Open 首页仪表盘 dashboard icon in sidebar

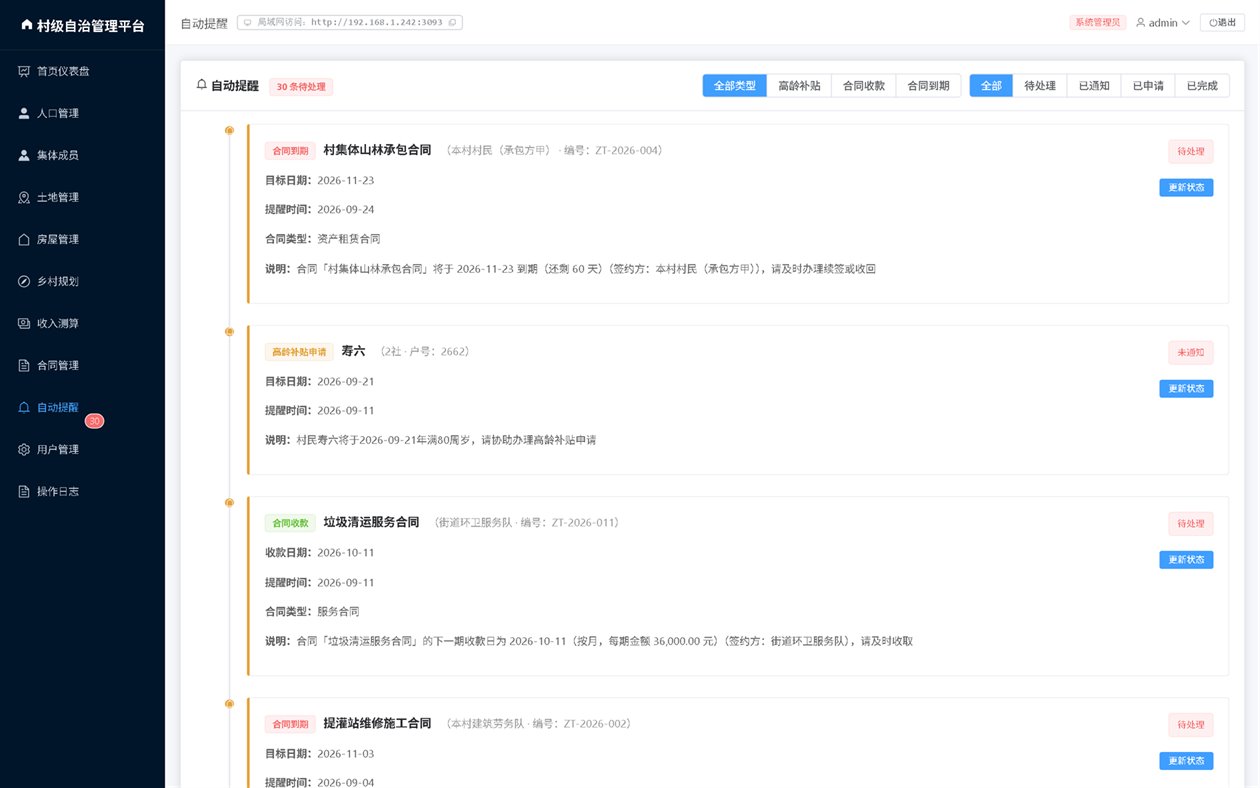point(24,71)
